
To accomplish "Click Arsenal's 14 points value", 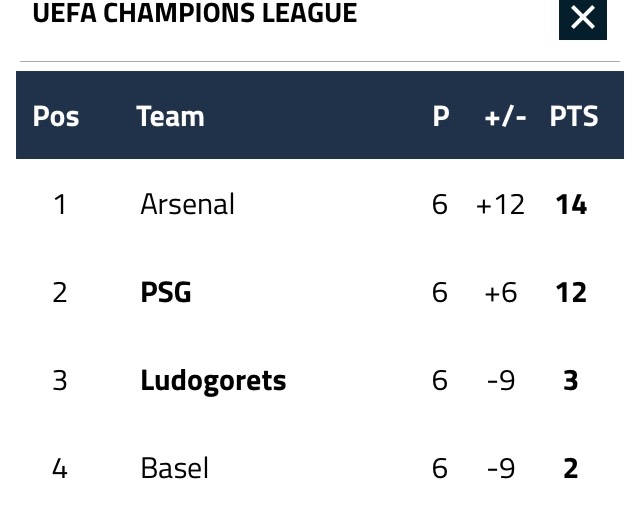I will click(571, 204).
